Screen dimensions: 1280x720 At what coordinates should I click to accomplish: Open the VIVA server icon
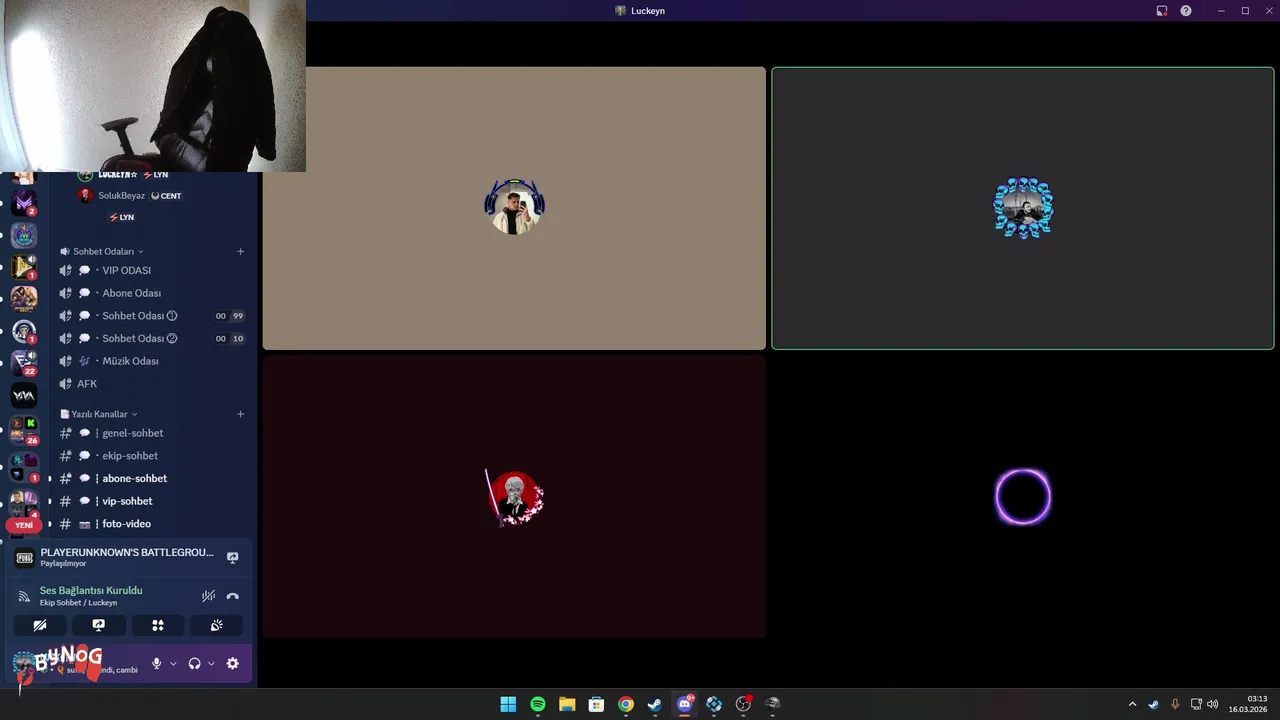coord(24,396)
